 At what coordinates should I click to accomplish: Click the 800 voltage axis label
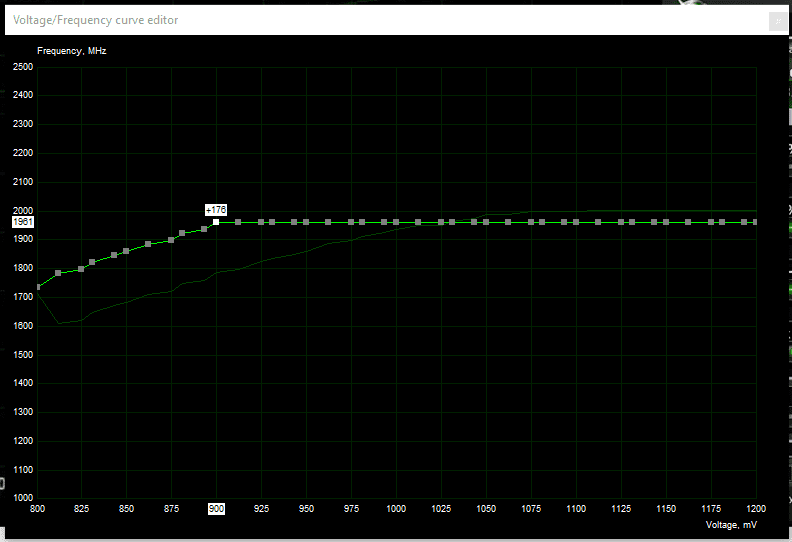(x=37, y=509)
